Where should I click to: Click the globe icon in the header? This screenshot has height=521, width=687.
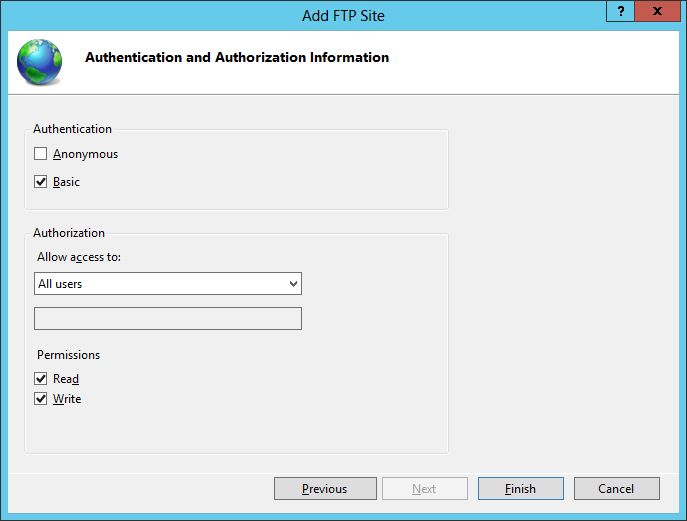coord(39,61)
